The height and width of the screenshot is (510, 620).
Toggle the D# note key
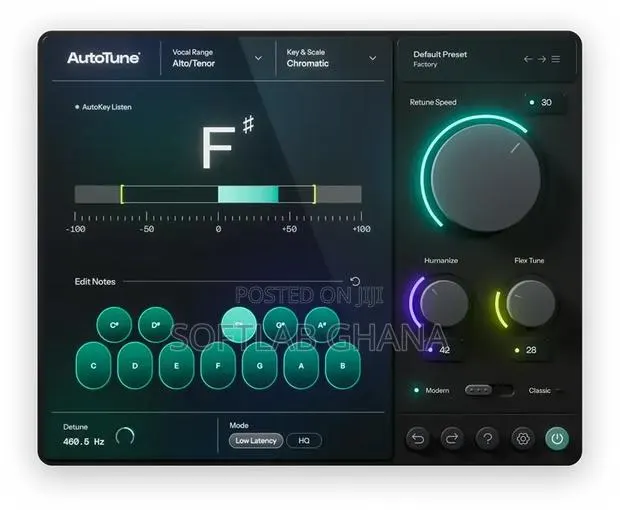click(156, 325)
